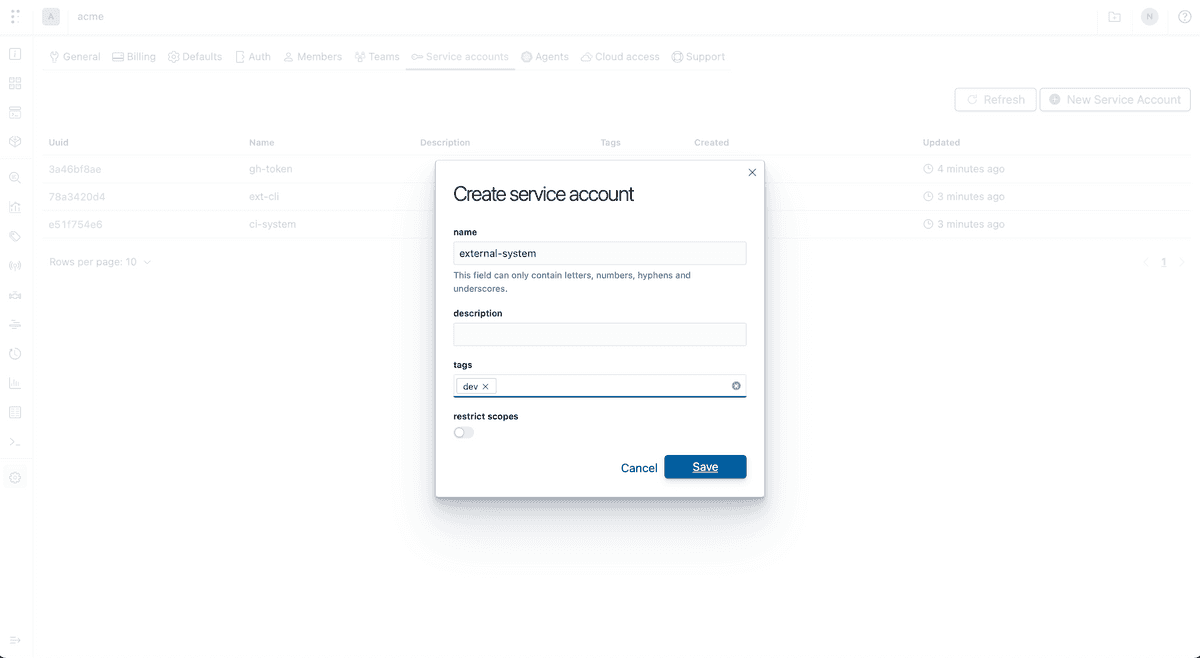Switch to the Cloud access tab
The image size is (1200, 658).
coord(620,57)
